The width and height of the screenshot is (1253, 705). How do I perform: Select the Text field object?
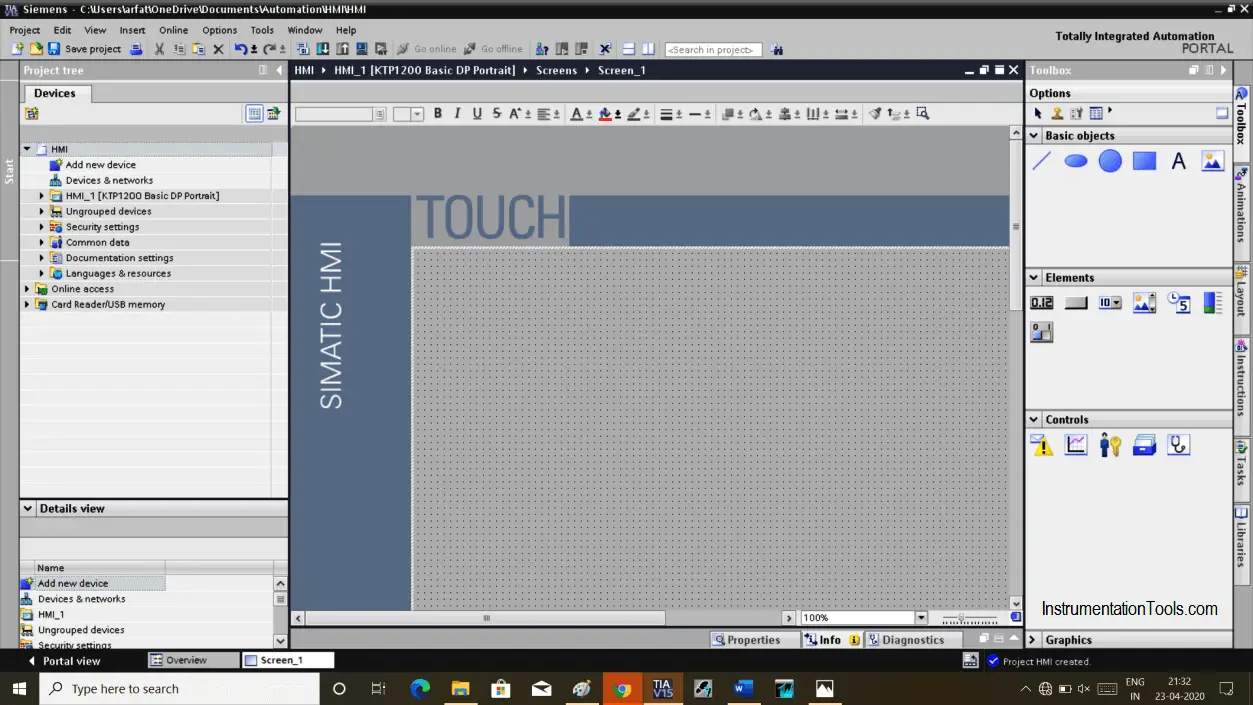(1178, 161)
